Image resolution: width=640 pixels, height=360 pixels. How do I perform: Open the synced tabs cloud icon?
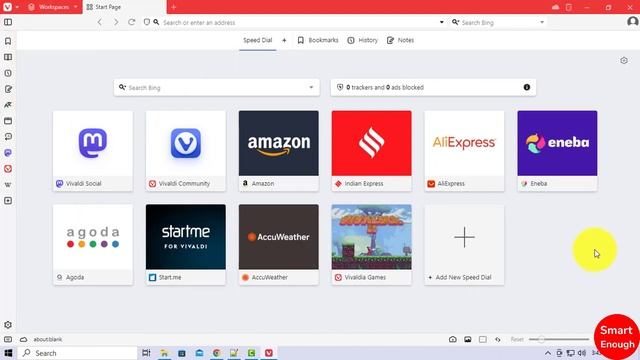click(x=556, y=7)
